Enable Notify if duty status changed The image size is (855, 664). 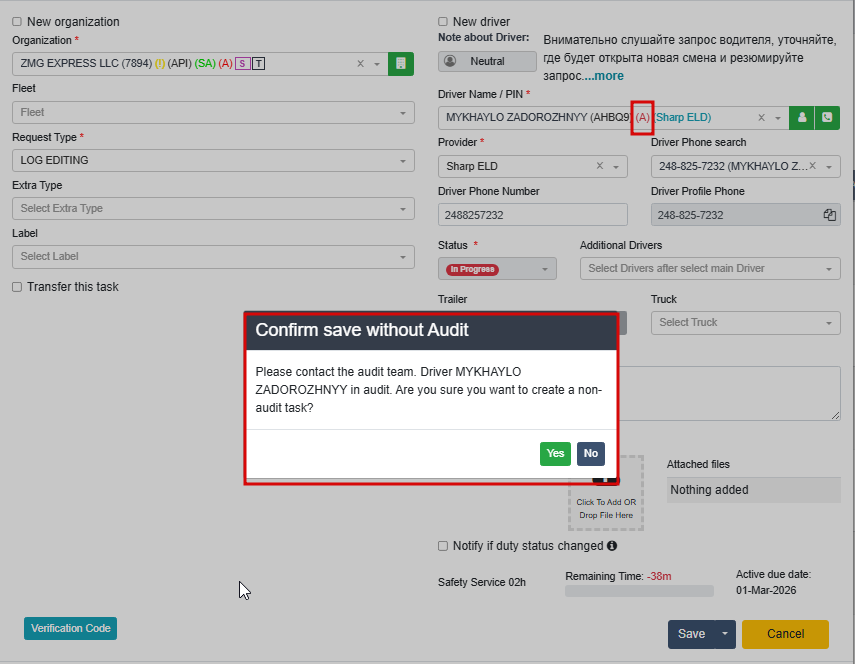click(443, 546)
